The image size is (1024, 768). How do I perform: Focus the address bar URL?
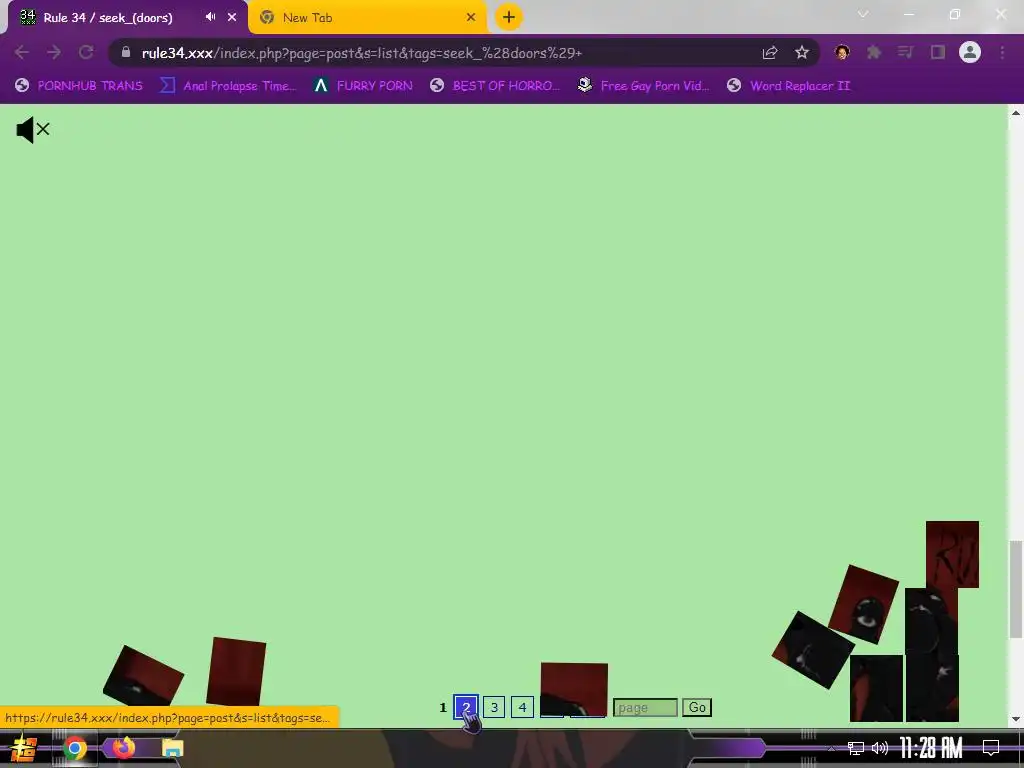click(362, 53)
